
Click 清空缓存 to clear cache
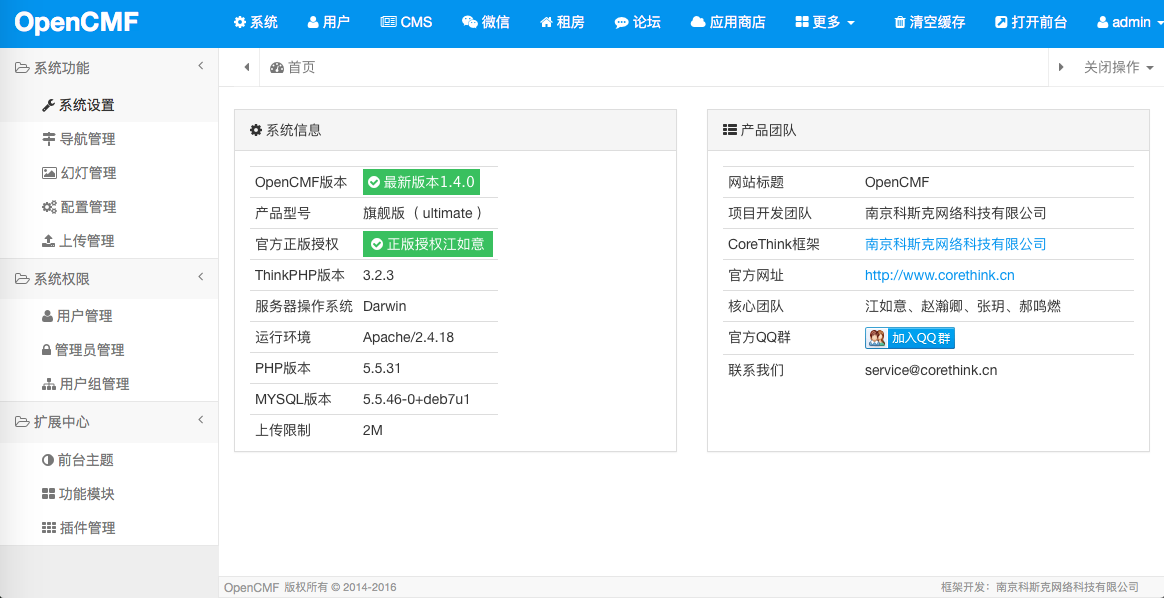(x=929, y=22)
